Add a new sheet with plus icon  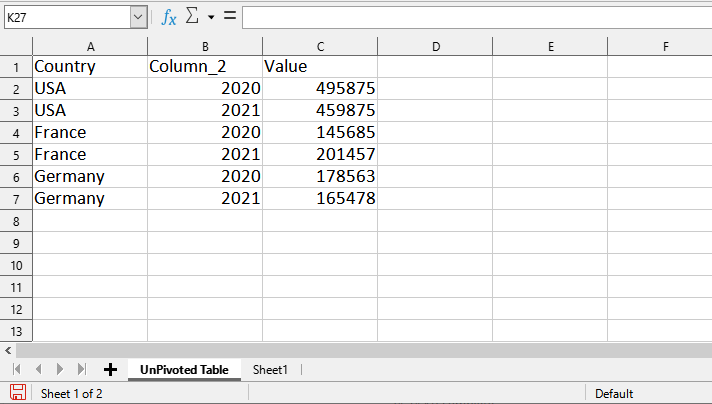(x=110, y=370)
